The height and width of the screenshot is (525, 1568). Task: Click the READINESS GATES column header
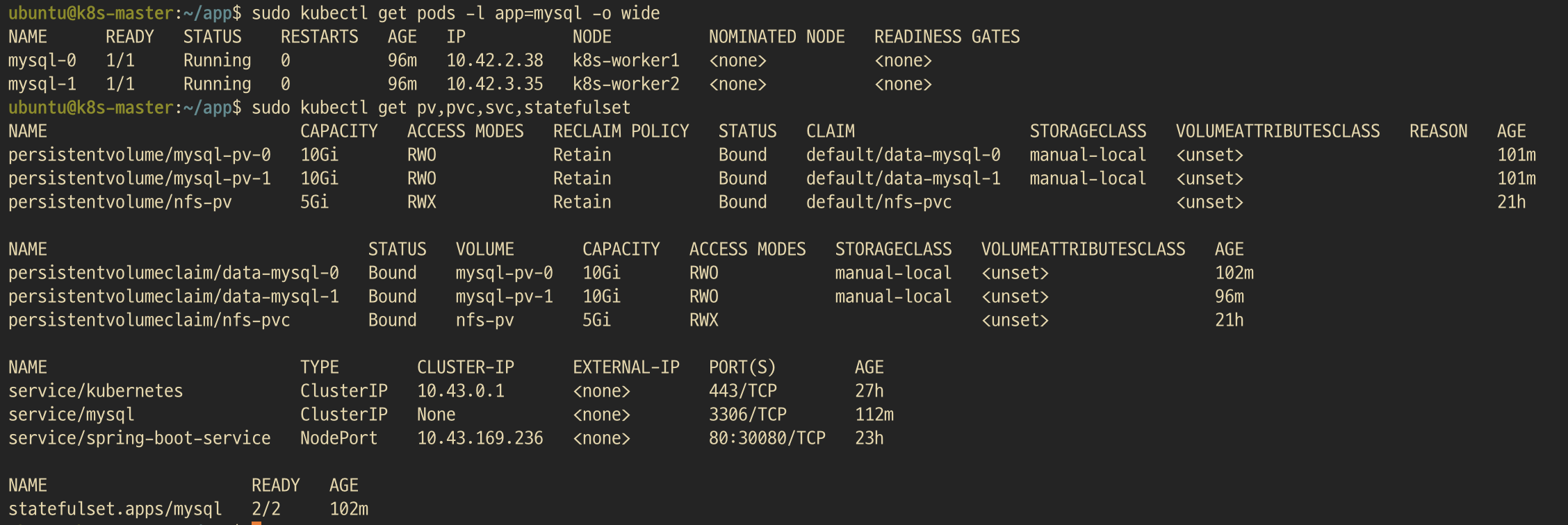[x=947, y=37]
